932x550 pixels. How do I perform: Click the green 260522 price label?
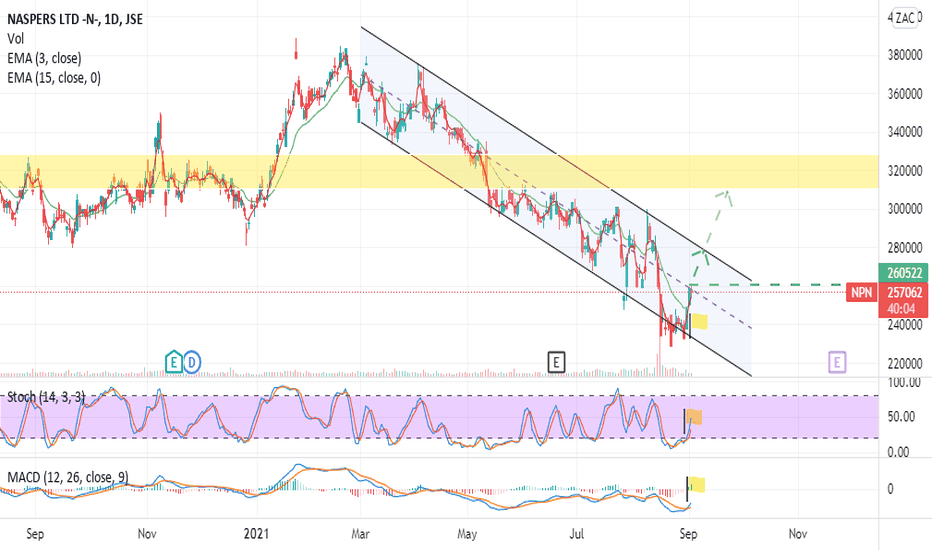click(903, 273)
